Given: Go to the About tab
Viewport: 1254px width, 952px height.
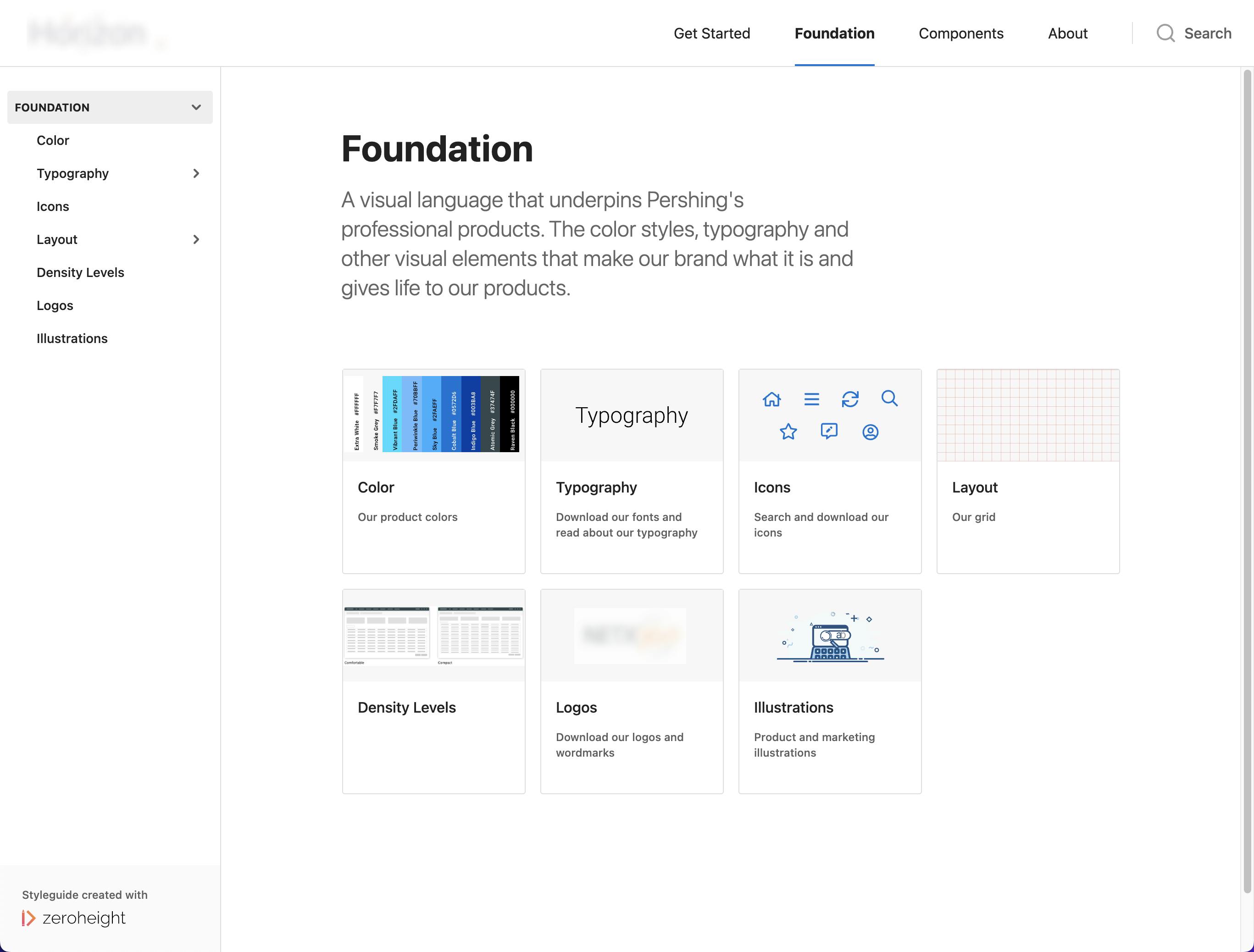Looking at the screenshot, I should 1067,33.
